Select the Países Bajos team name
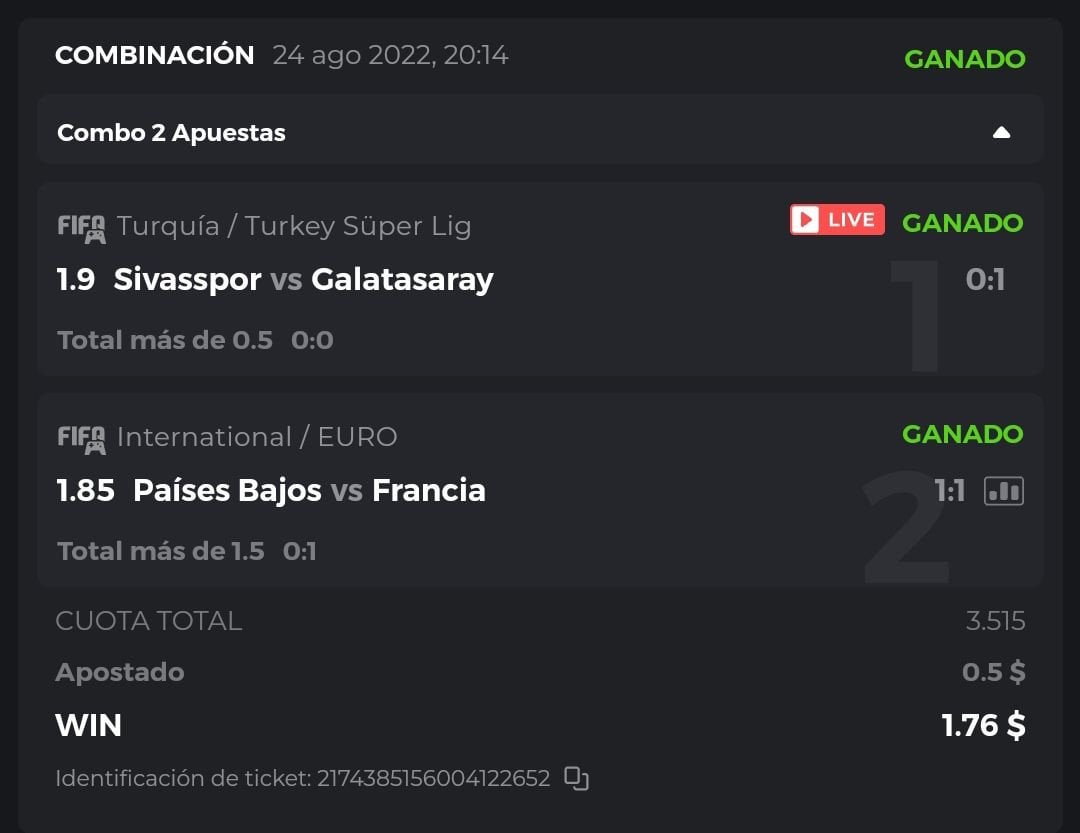 click(x=227, y=491)
